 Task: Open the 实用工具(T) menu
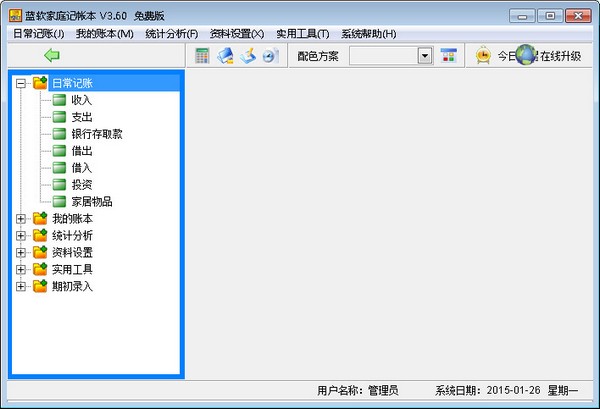click(x=303, y=34)
